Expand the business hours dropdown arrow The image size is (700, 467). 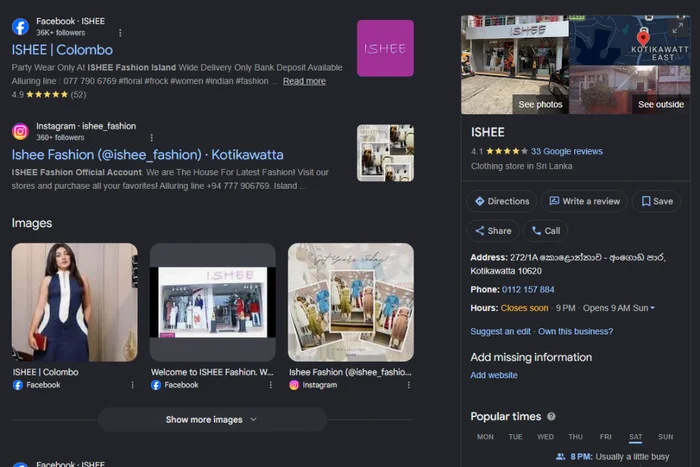652,308
